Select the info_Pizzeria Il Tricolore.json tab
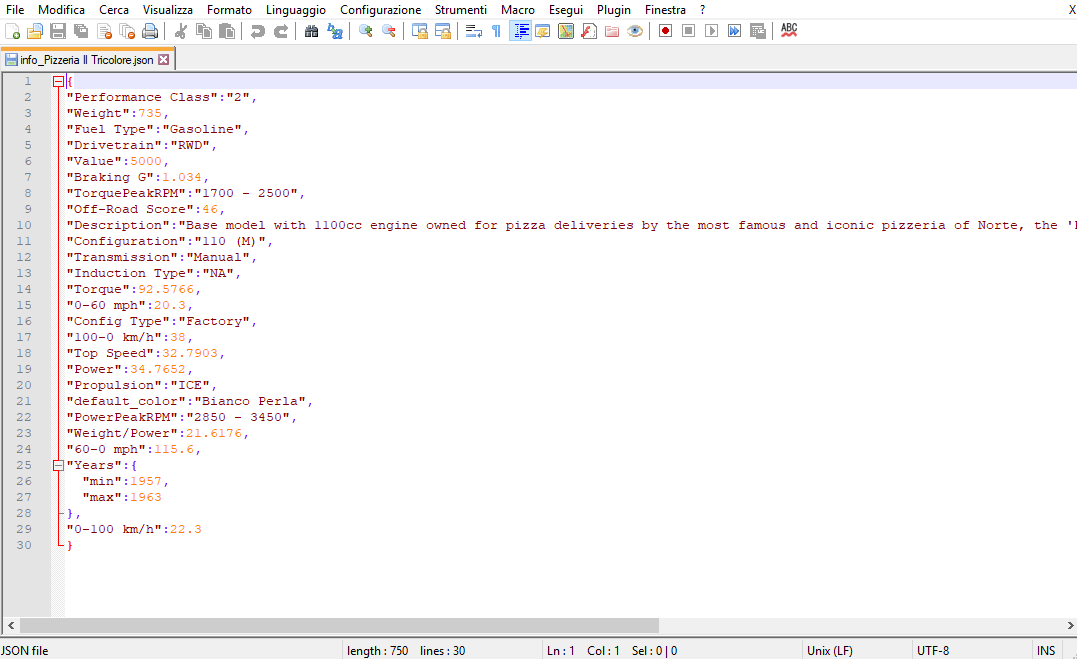 (87, 60)
